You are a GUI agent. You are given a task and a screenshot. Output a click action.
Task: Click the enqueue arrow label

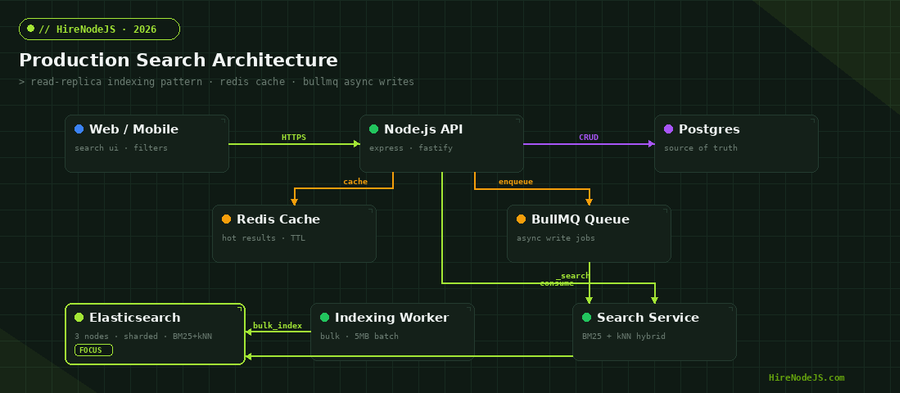[x=515, y=182]
